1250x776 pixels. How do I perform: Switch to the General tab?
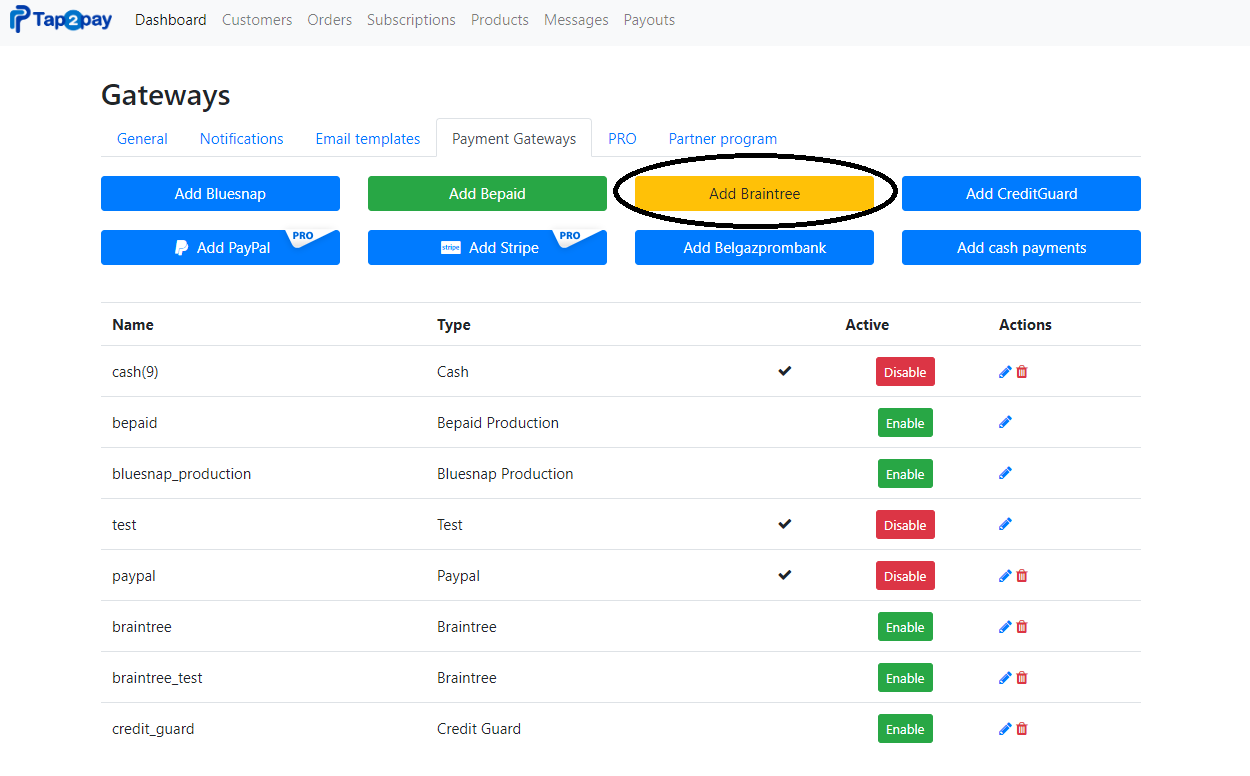(142, 139)
